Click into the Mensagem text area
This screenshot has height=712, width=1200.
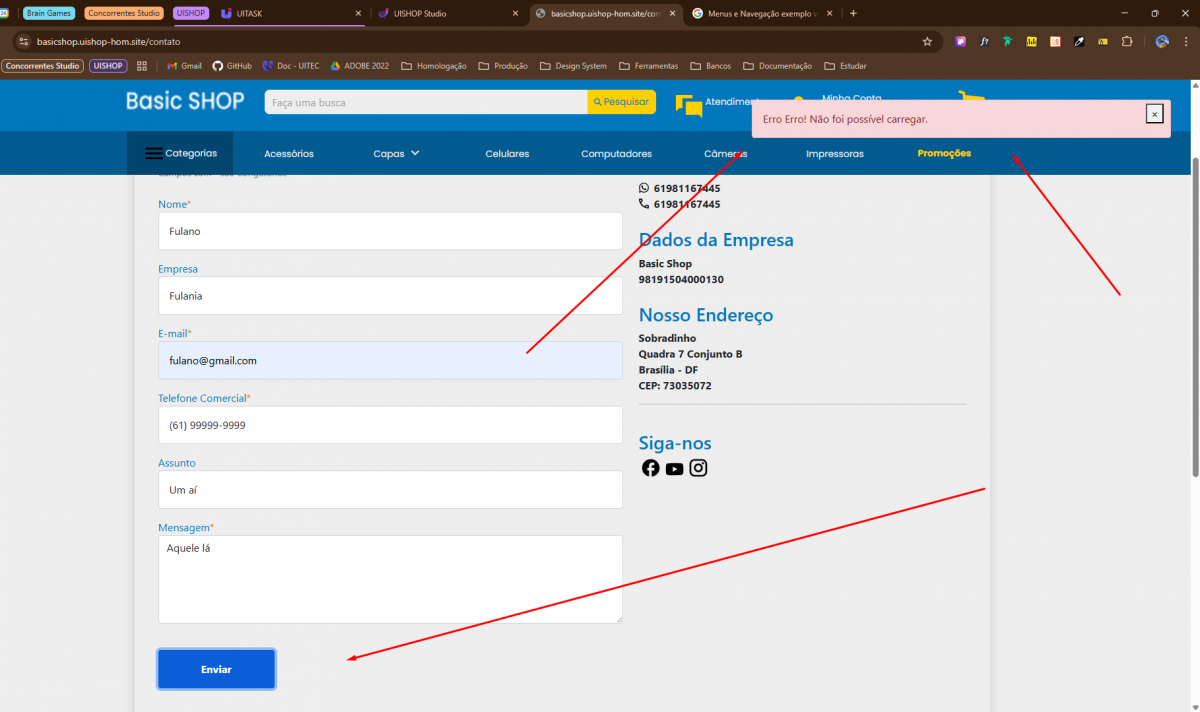coord(390,579)
